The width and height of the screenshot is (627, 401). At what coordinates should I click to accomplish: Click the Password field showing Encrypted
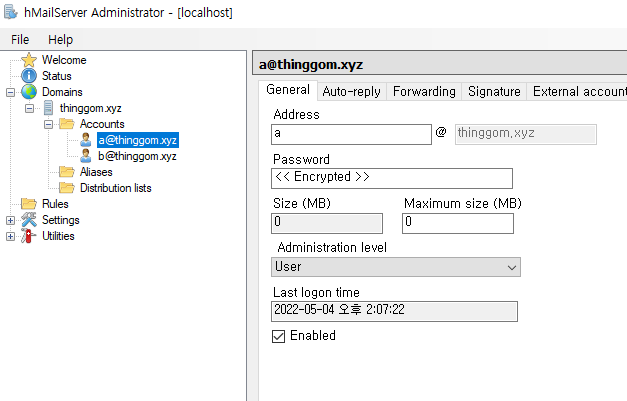392,178
